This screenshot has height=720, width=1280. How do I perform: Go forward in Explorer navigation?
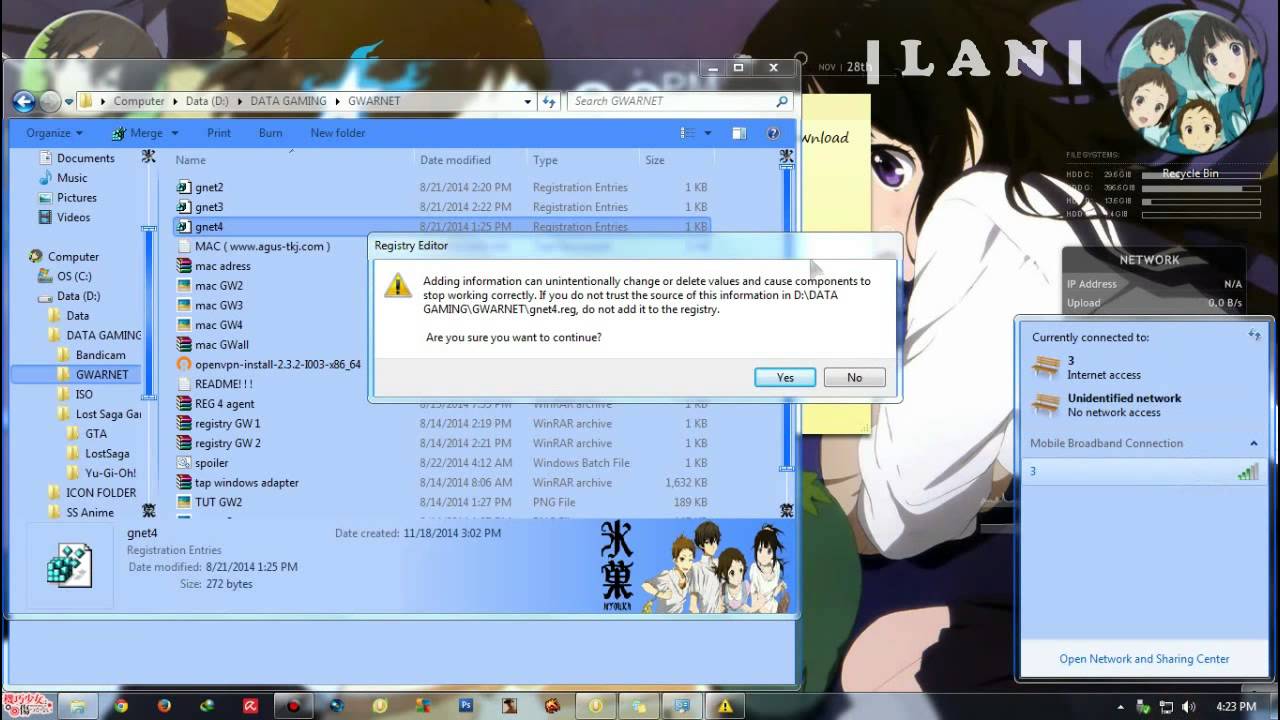tap(50, 101)
